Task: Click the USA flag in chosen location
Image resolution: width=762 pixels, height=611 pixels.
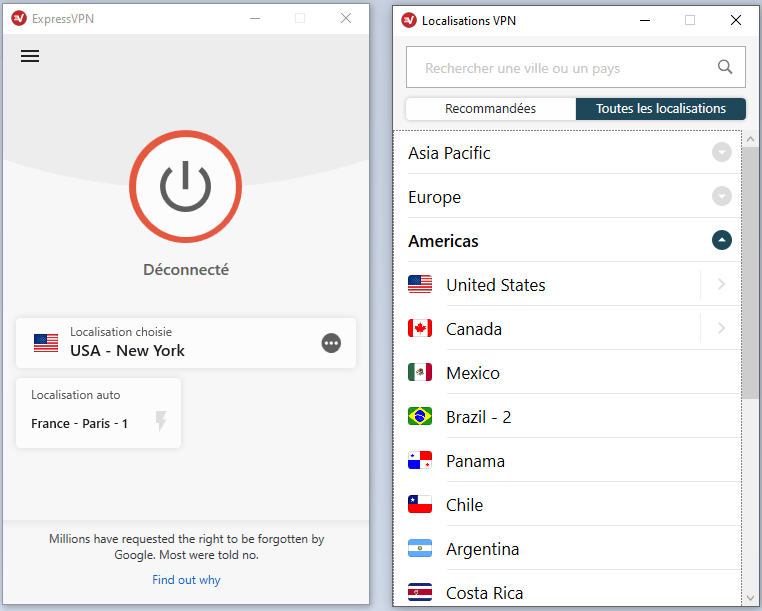Action: [46, 343]
